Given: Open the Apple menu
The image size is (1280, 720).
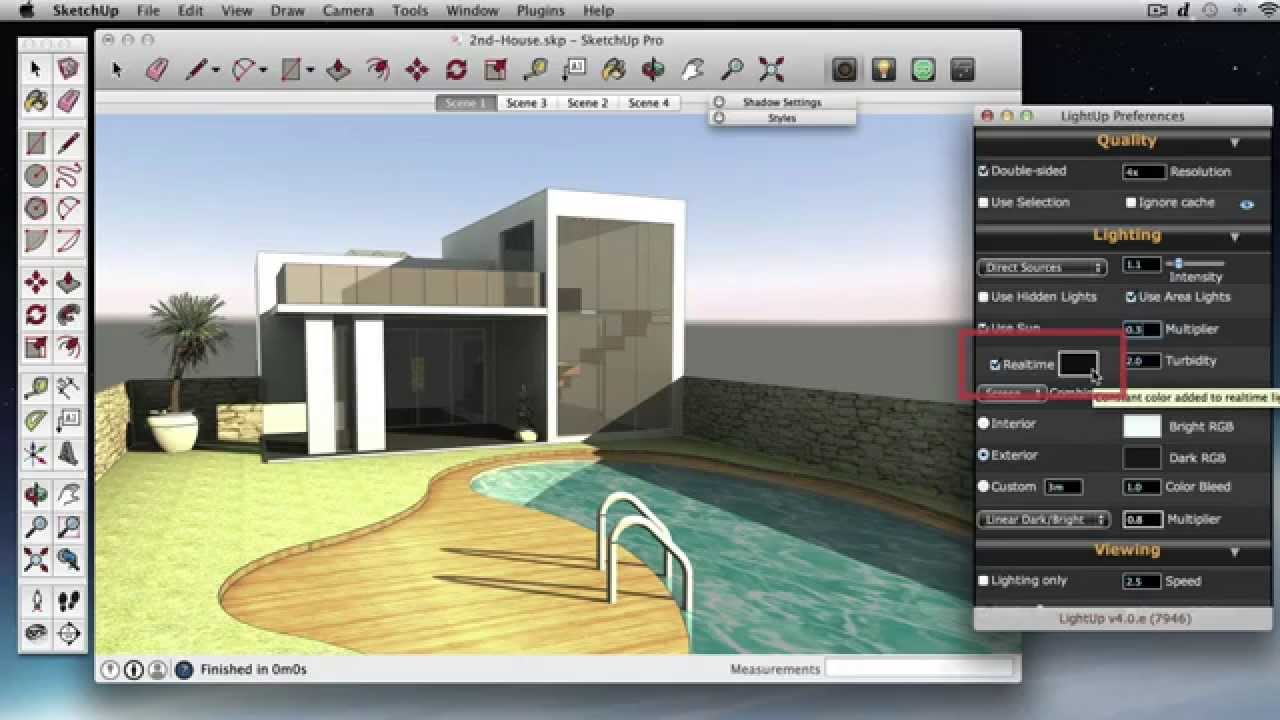Looking at the screenshot, I should click(27, 11).
